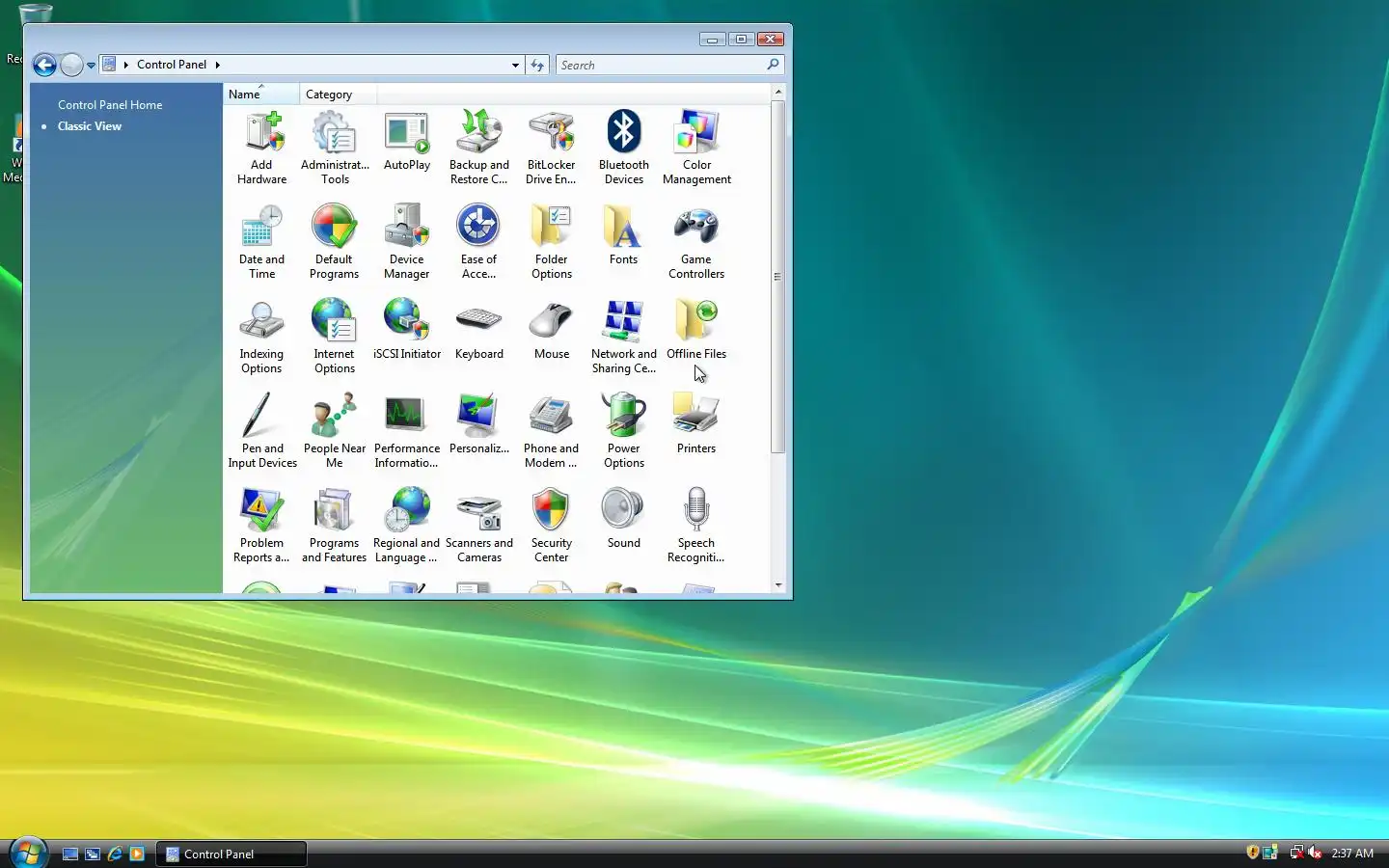Click the Forward navigation button
Screen dimensions: 1389x868
tap(71, 65)
